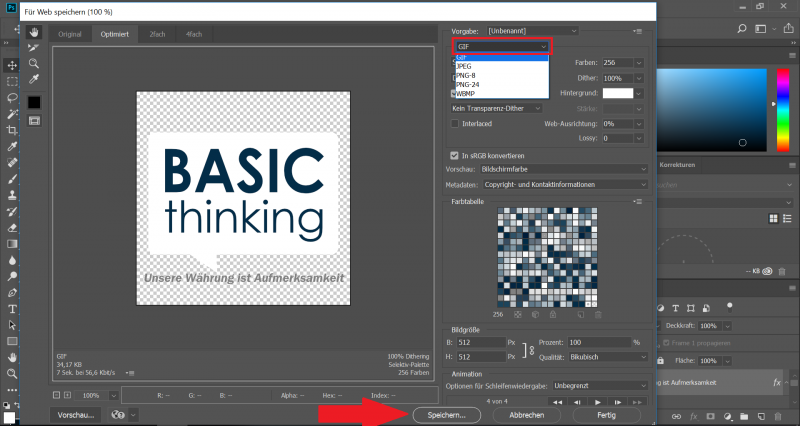Choose PNG-8 from the format list
Screen dimensions: 800x426
[x=502, y=76]
